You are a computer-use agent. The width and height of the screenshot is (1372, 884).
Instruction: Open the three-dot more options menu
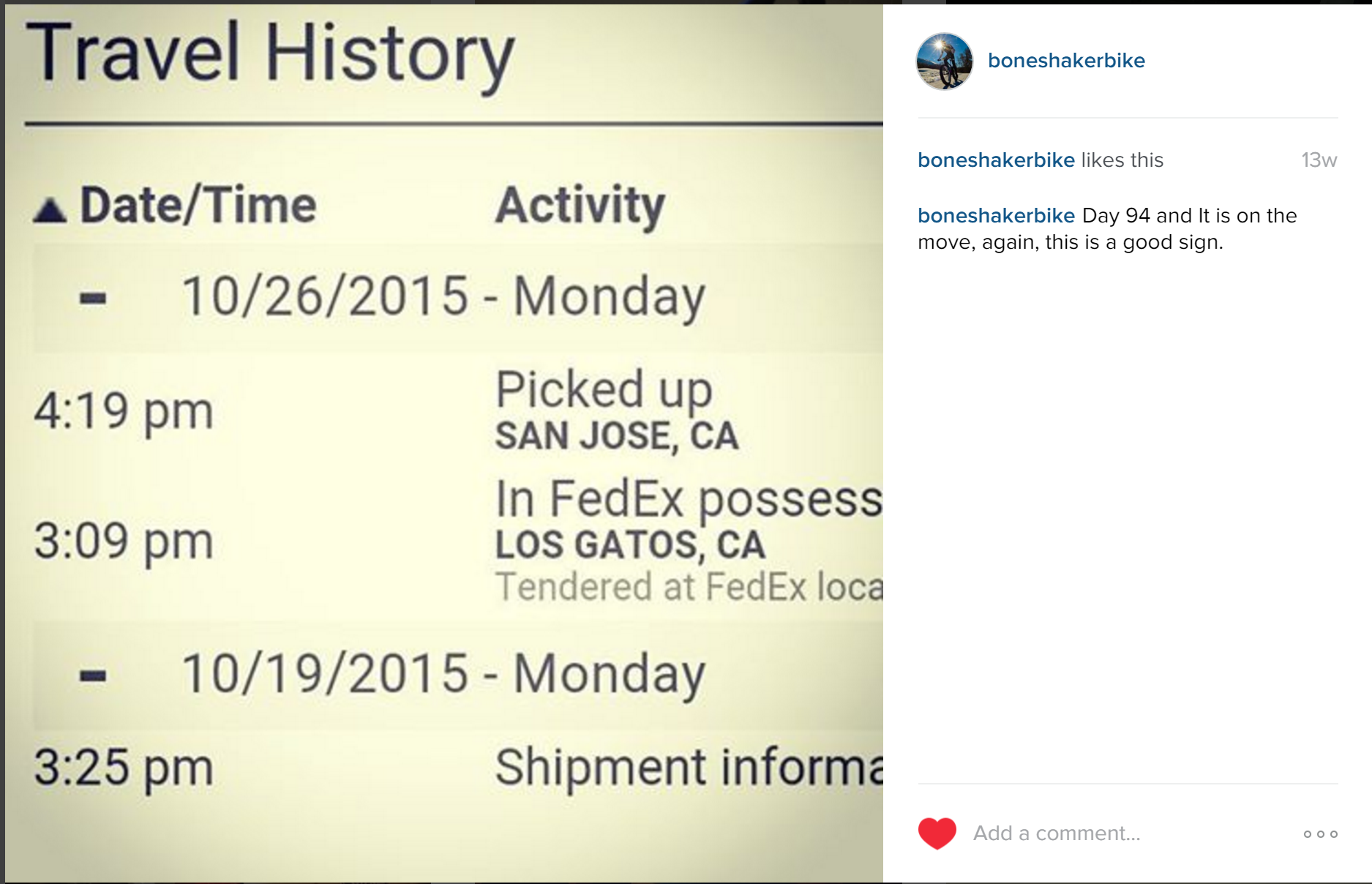click(x=1320, y=834)
